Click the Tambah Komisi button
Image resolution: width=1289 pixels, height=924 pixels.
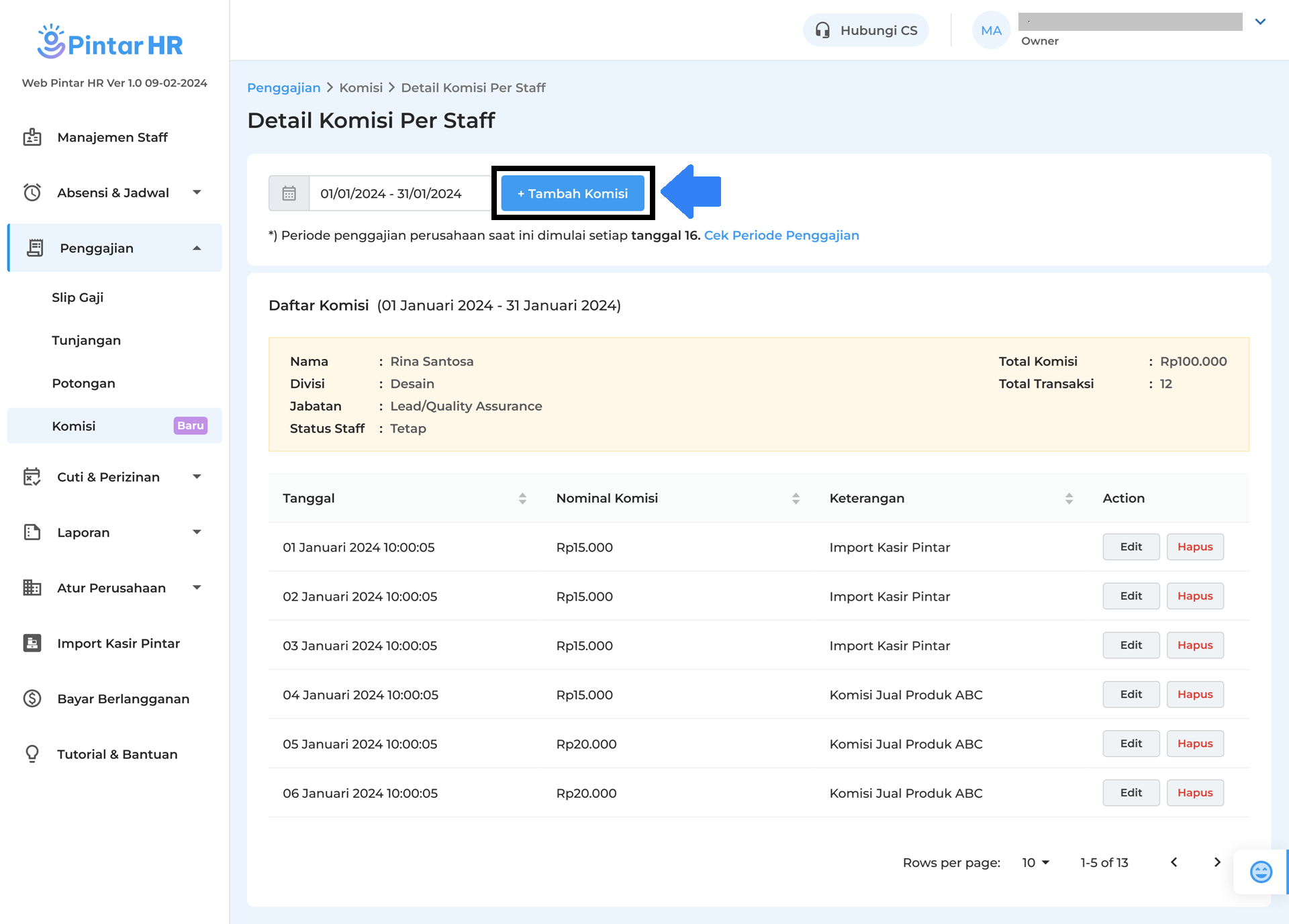coord(573,193)
